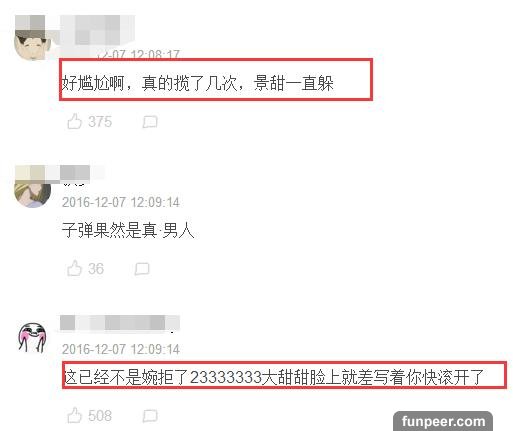The image size is (513, 431).
Task: Like the comment with 375 likes
Action: coord(75,121)
